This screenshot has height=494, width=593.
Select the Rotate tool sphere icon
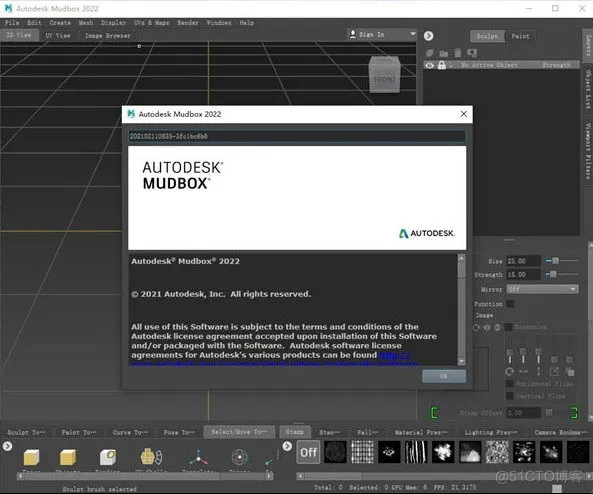tap(239, 457)
